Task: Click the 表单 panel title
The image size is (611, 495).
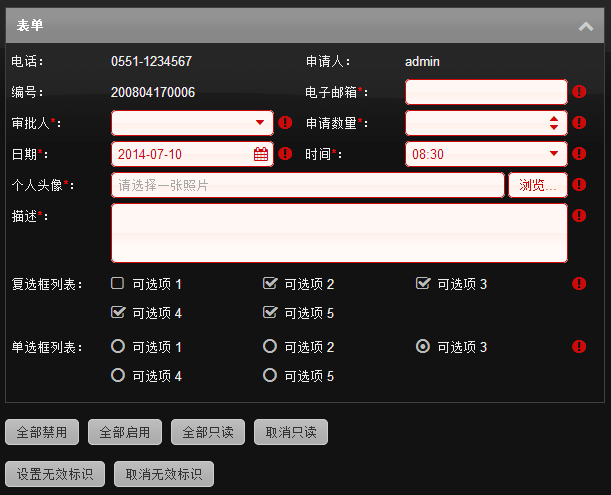Action: click(x=30, y=26)
